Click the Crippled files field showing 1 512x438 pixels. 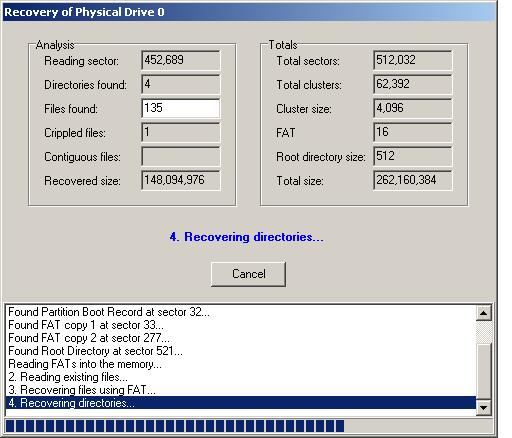point(181,132)
